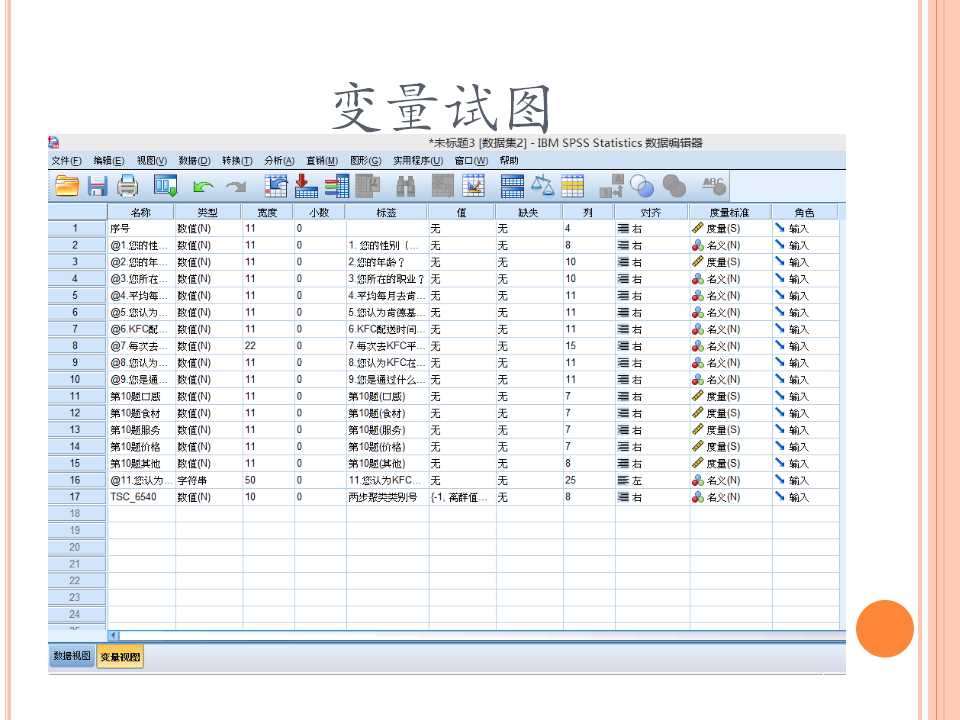Click the 名义(N) measure cell for TSC_6540
The width and height of the screenshot is (960, 720).
pyautogui.click(x=730, y=497)
